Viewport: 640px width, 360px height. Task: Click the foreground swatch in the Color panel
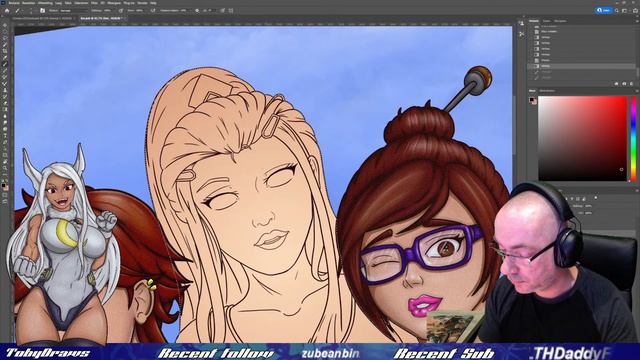pyautogui.click(x=532, y=99)
